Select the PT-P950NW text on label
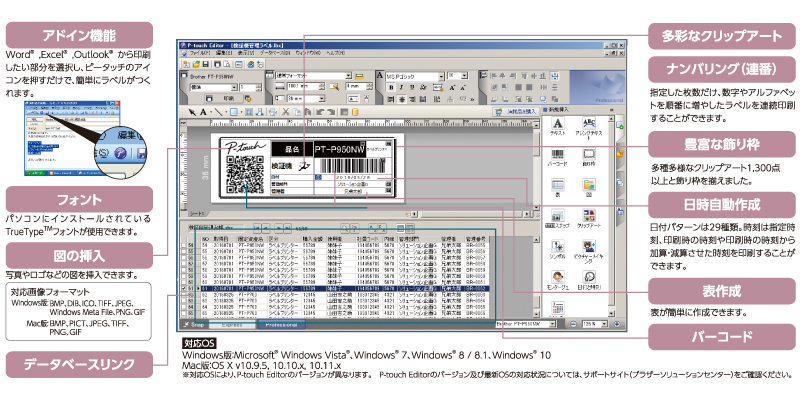The width and height of the screenshot is (800, 400). pyautogui.click(x=339, y=149)
